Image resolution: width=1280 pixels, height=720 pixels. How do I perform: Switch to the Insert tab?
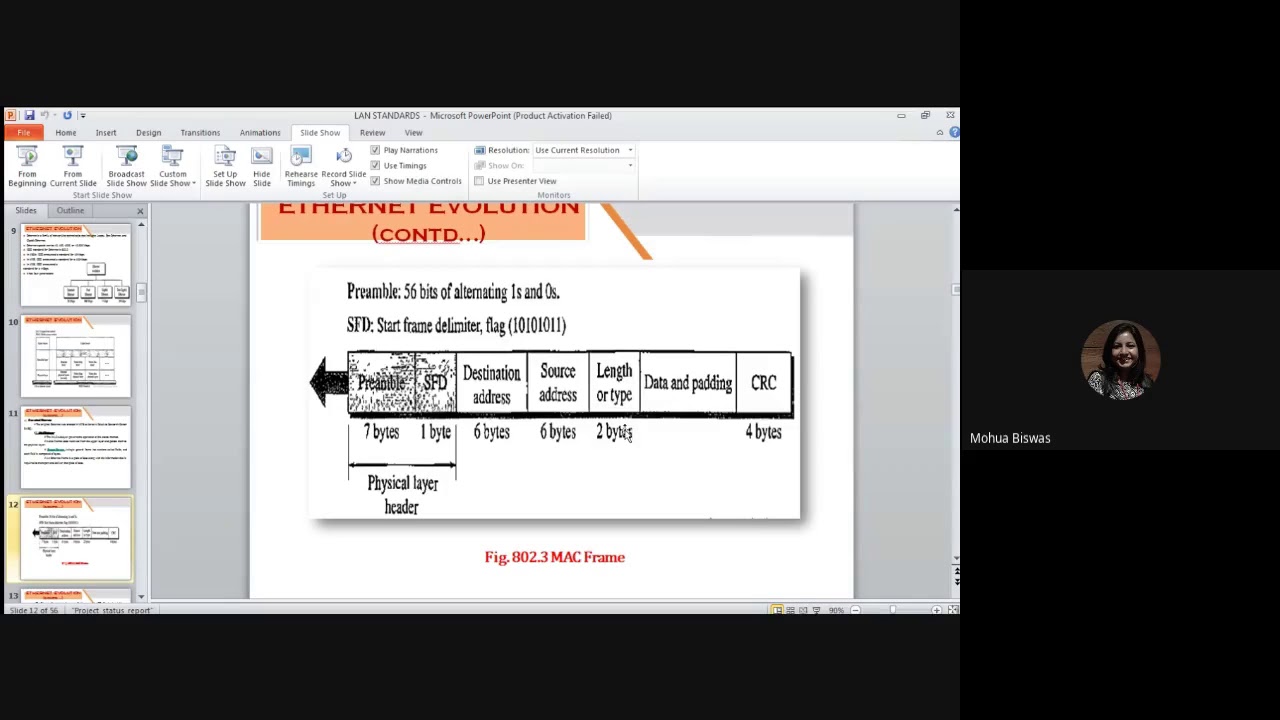click(106, 133)
